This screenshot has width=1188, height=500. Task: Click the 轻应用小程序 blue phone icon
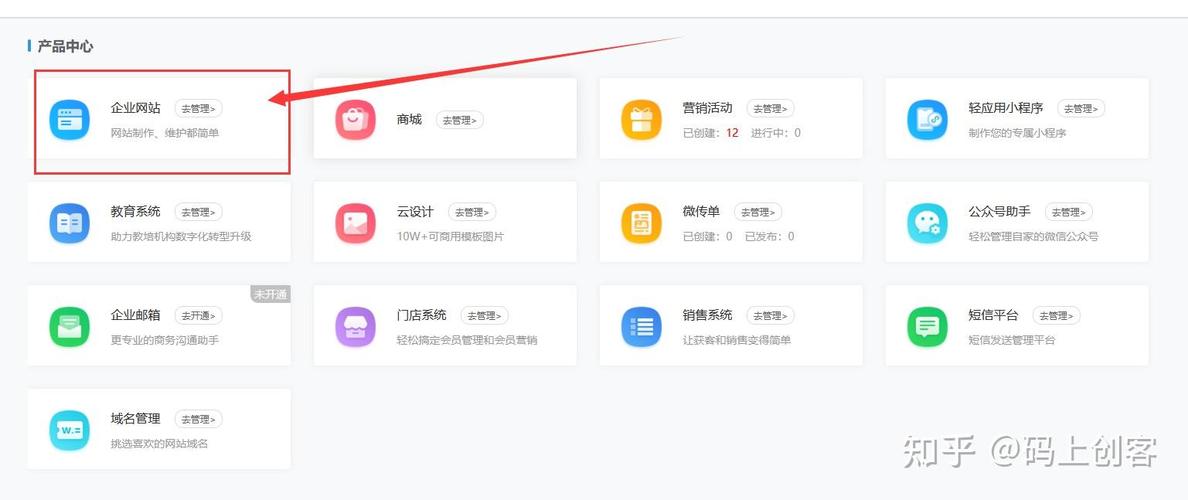coord(927,120)
